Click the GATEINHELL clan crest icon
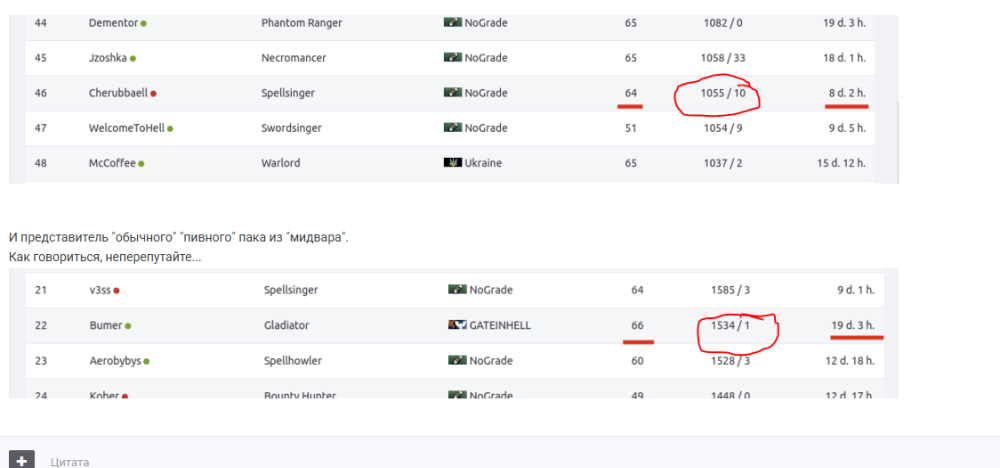 tap(457, 325)
